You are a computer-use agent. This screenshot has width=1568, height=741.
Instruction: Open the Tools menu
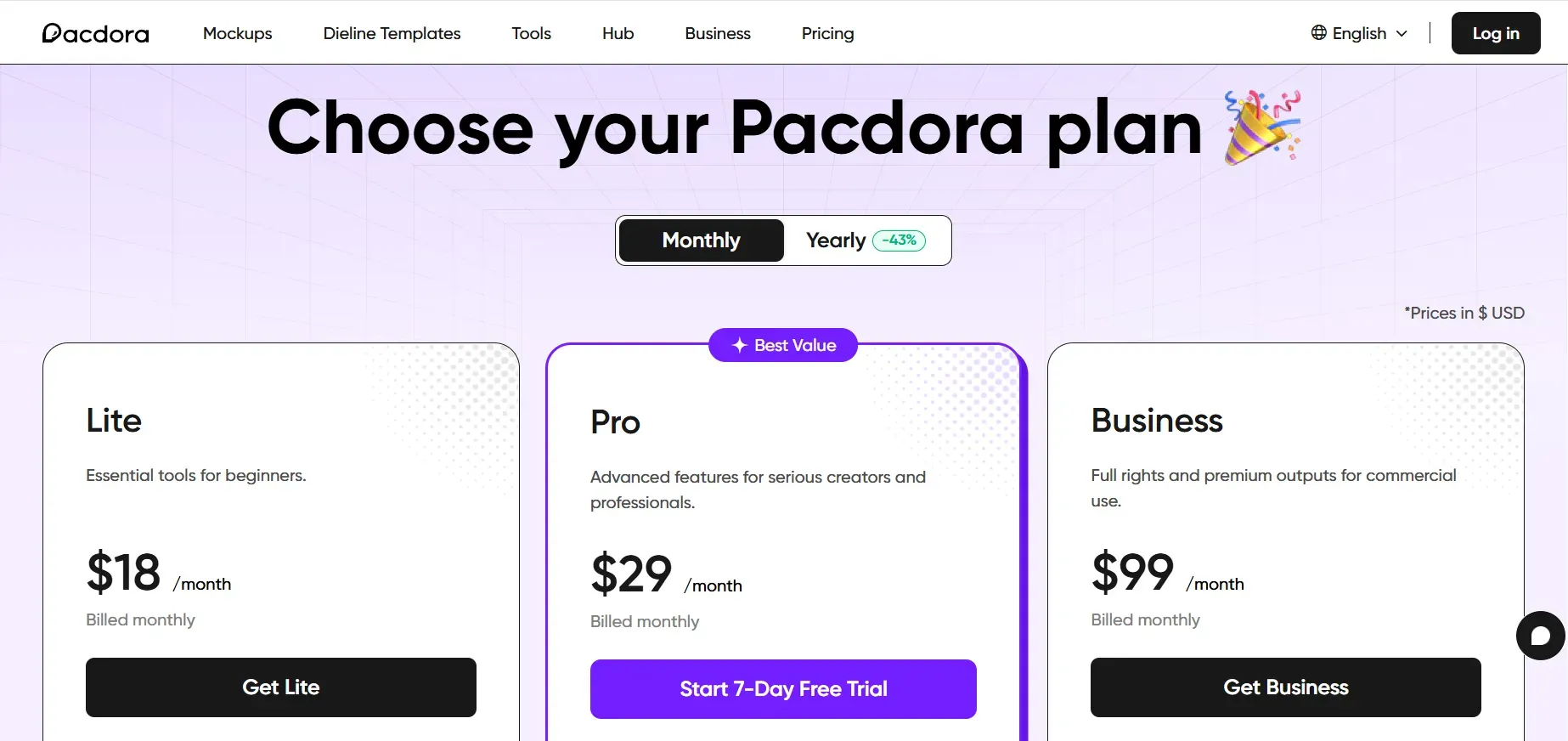(531, 33)
